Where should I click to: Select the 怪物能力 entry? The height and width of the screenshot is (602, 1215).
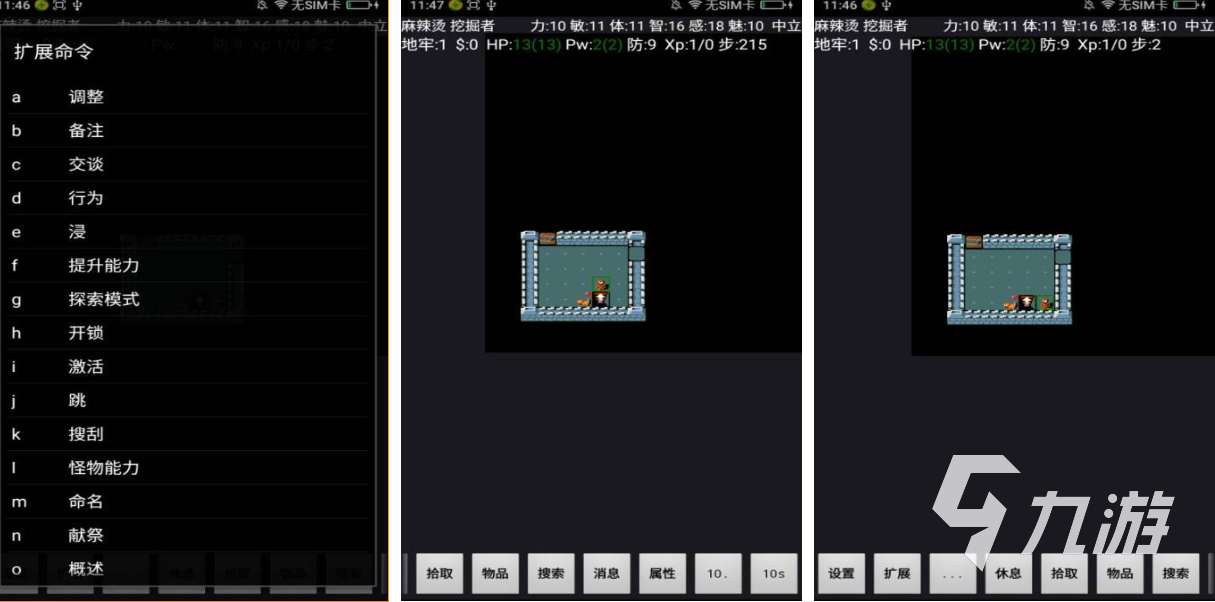coord(190,468)
